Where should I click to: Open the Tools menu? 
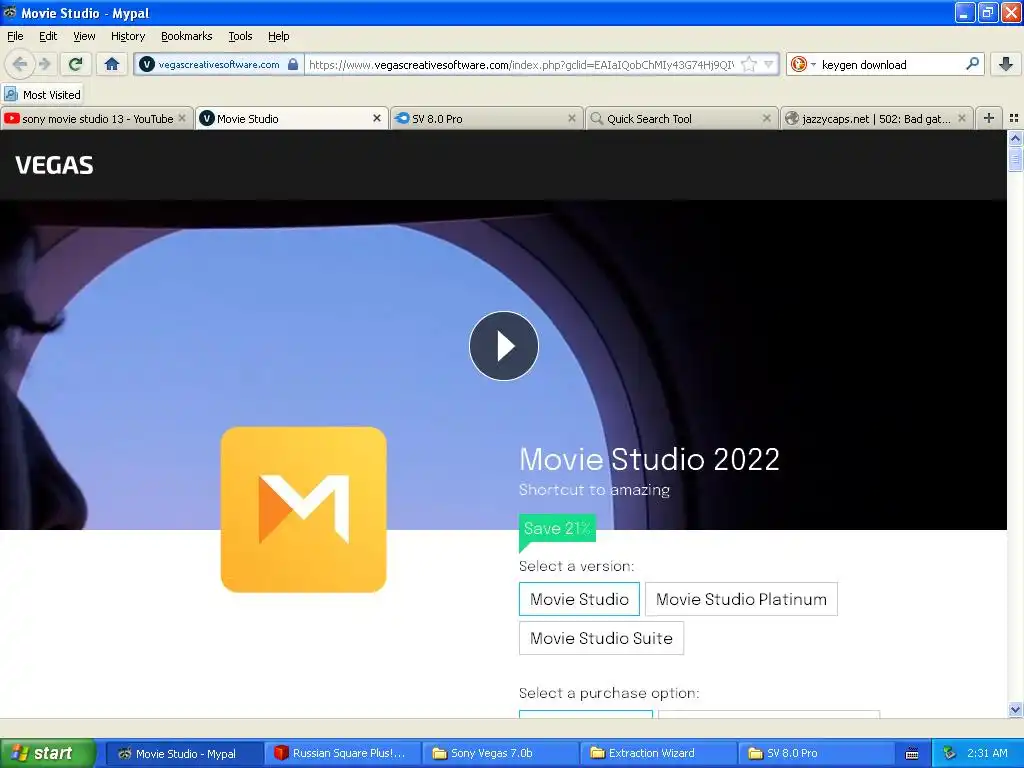(240, 36)
